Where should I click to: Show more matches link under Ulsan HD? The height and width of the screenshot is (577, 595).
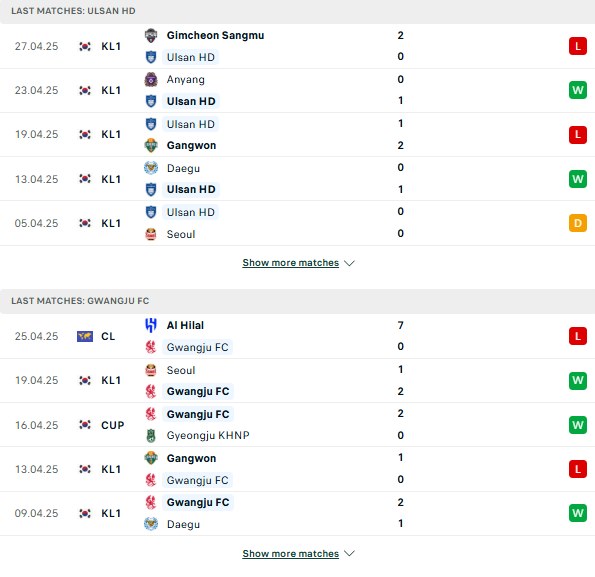pyautogui.click(x=291, y=263)
